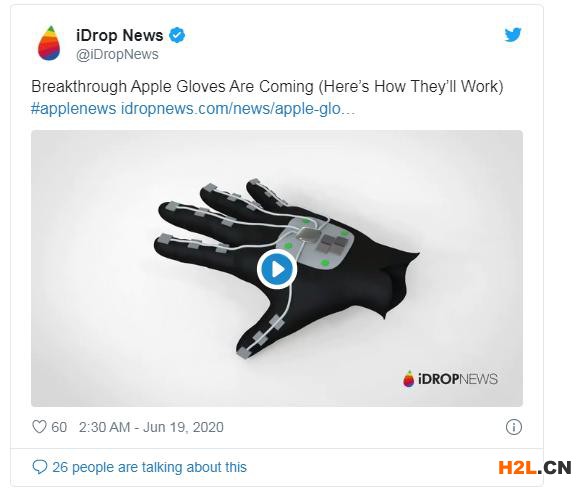This screenshot has width=585, height=490.
Task: Open the #applenews hashtag
Action: (73, 109)
